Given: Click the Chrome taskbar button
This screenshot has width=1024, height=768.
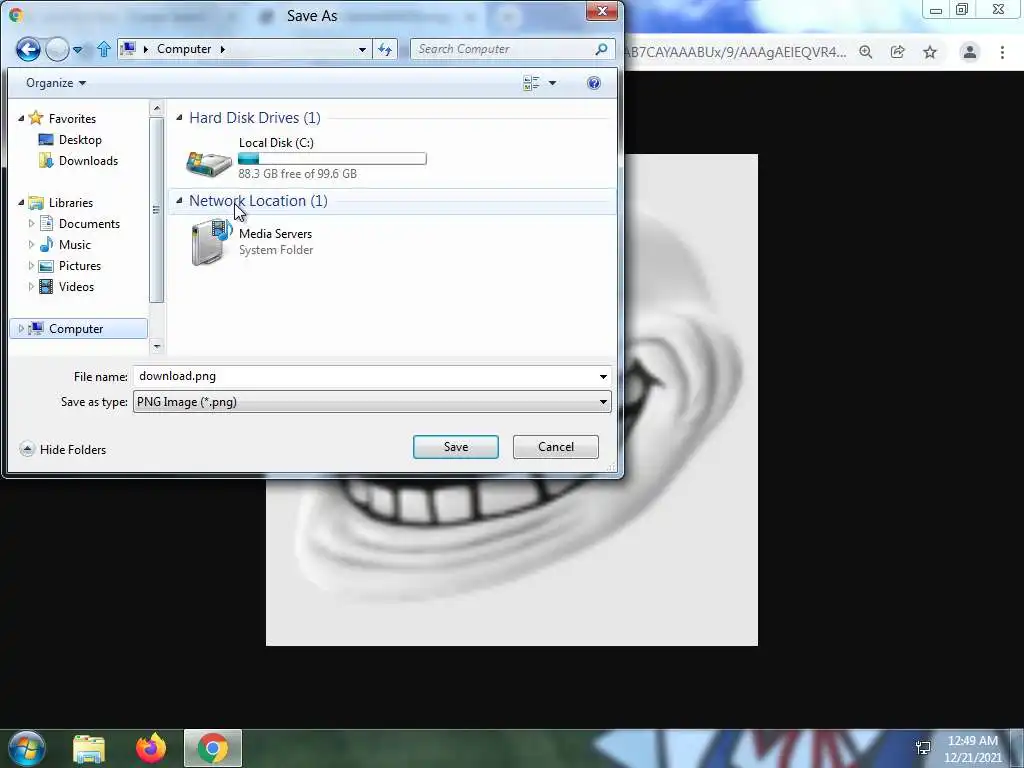Looking at the screenshot, I should [213, 748].
